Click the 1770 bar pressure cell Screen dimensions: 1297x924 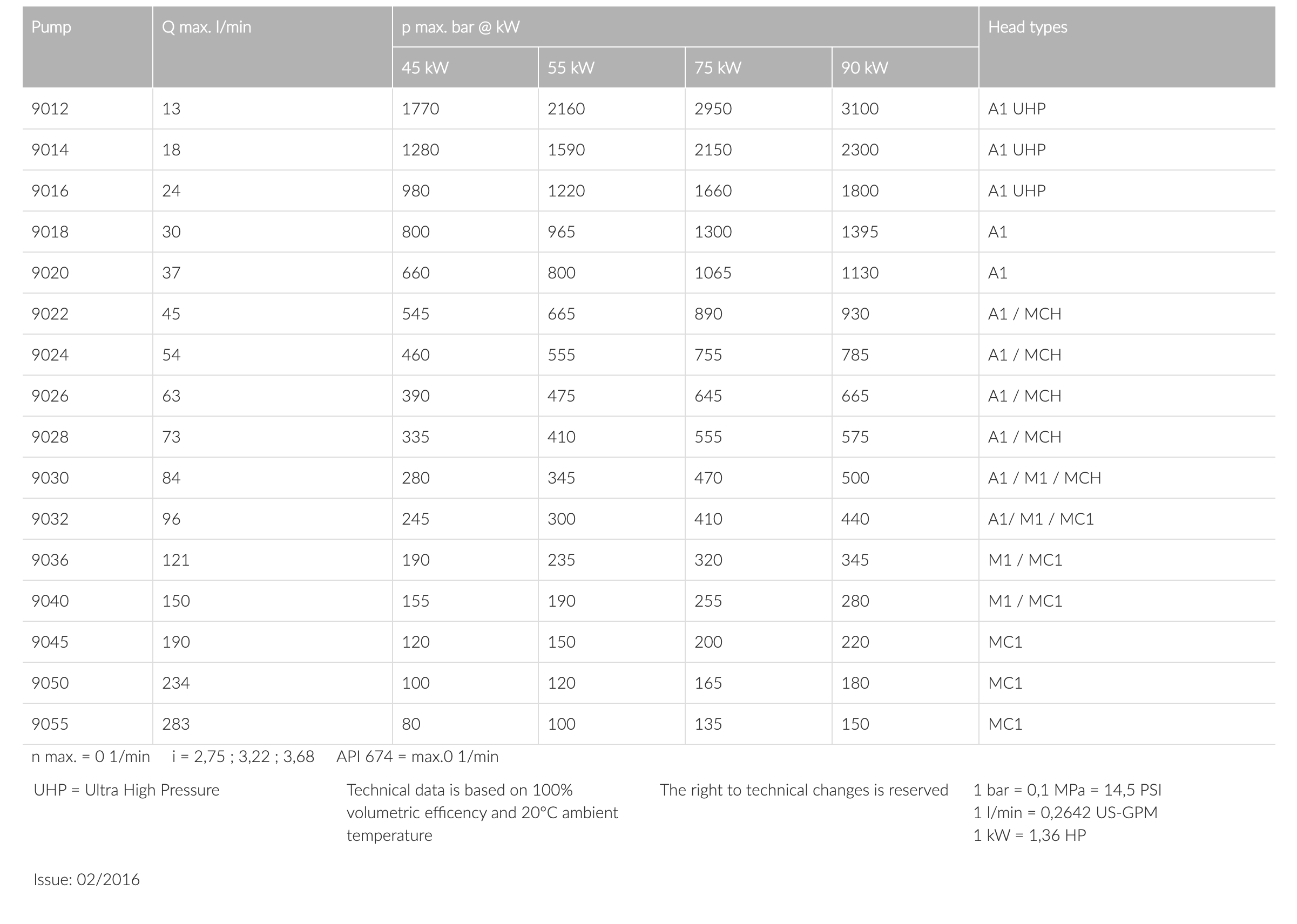click(x=421, y=108)
